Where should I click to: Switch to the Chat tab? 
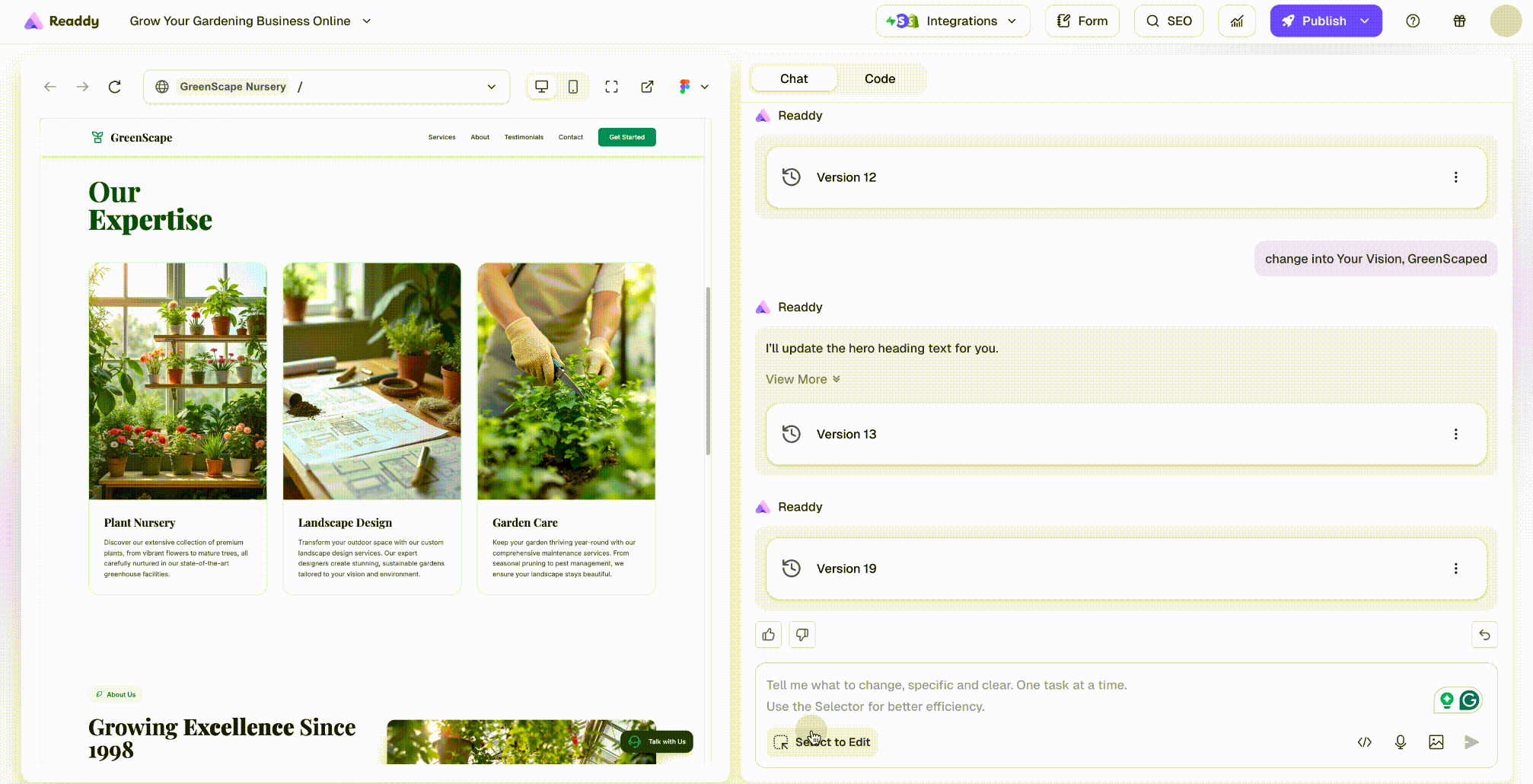(794, 78)
